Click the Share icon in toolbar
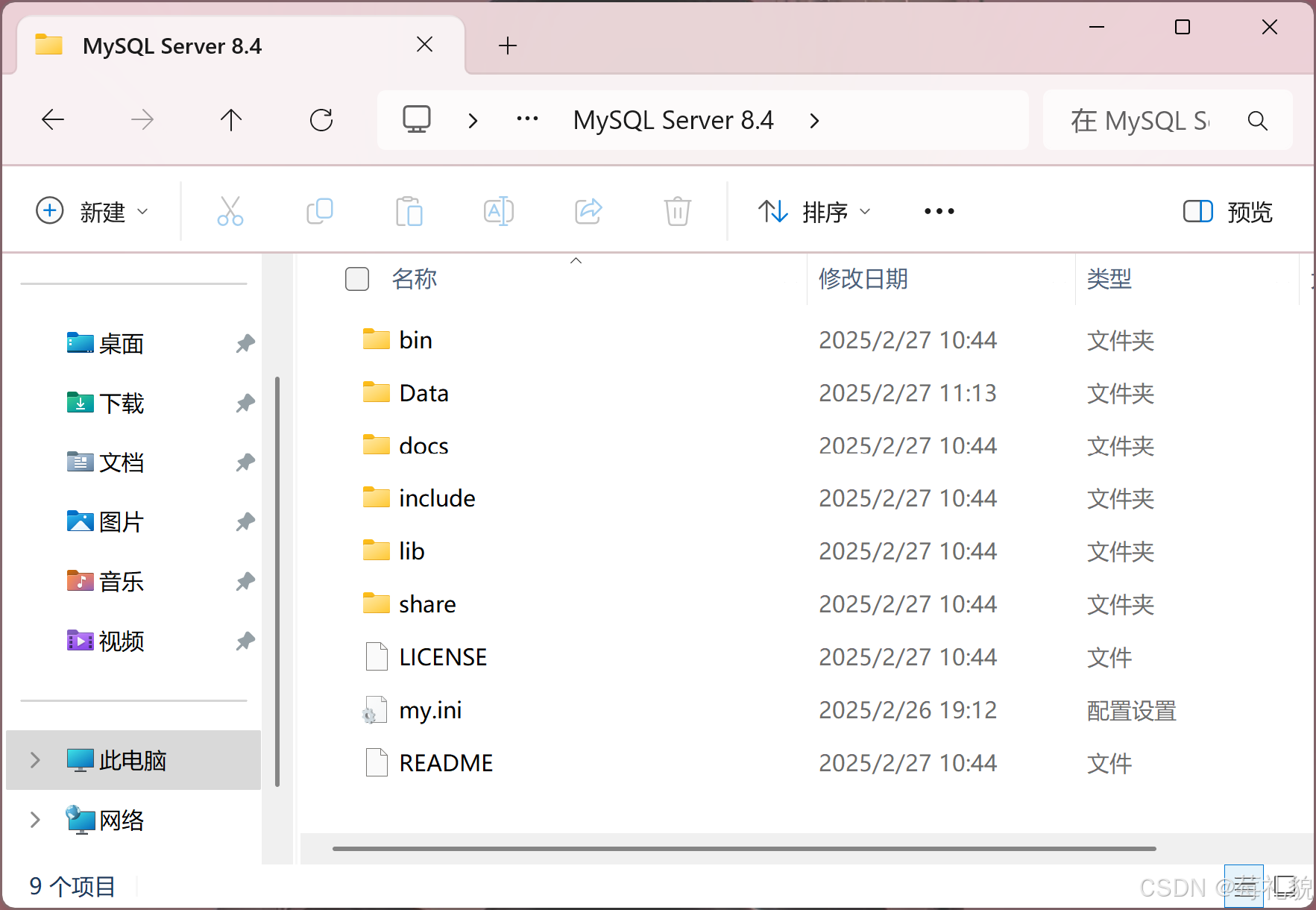Viewport: 1316px width, 910px height. pyautogui.click(x=588, y=211)
